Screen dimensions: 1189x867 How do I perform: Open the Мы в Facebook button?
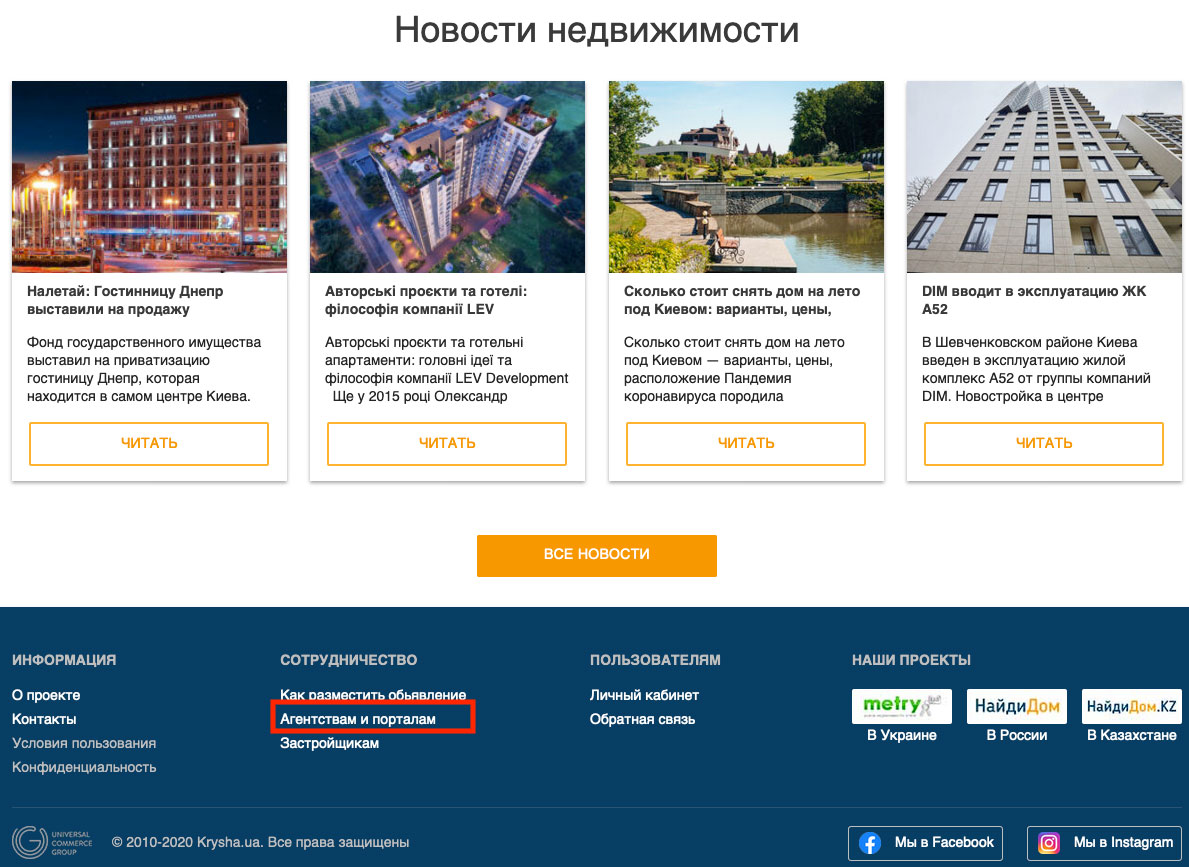click(x=925, y=843)
